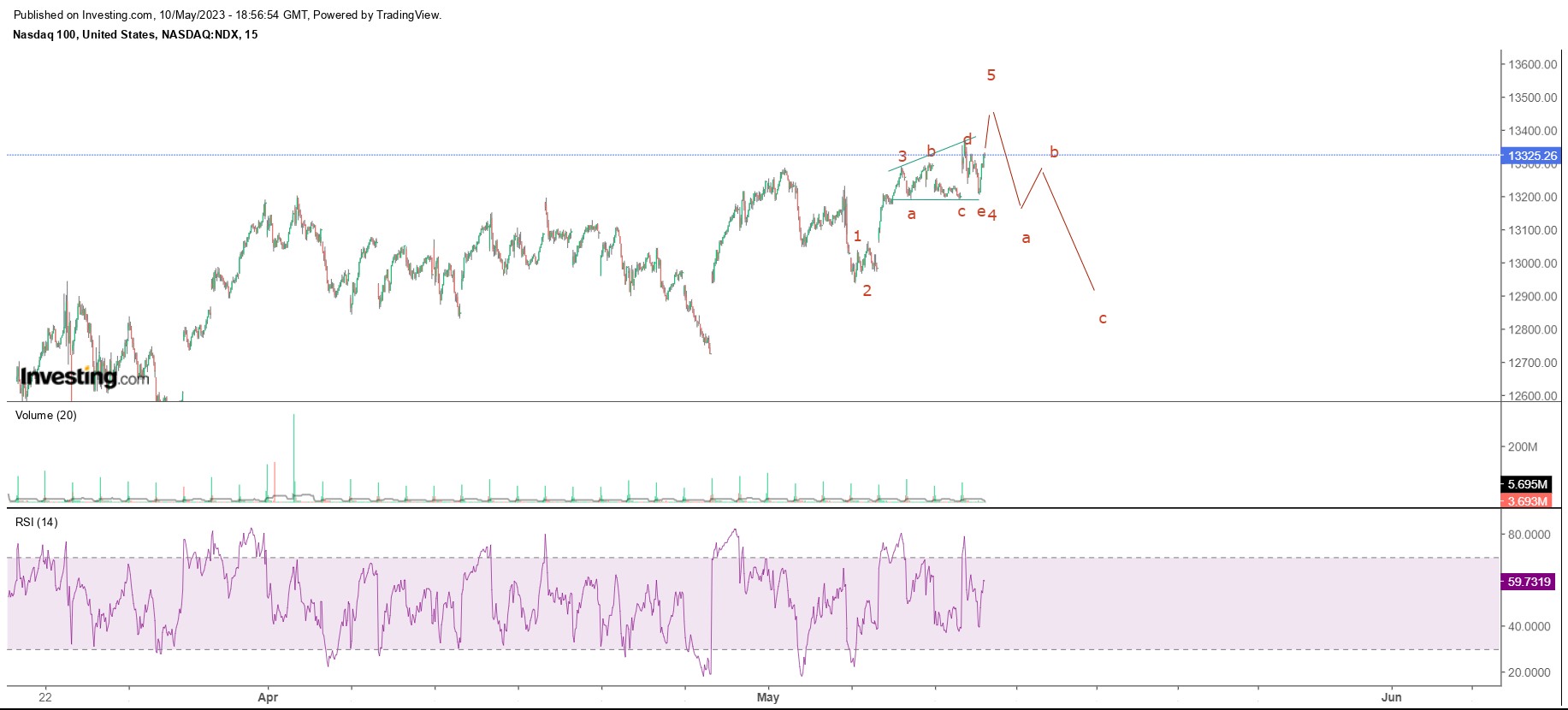Image resolution: width=1568 pixels, height=710 pixels.
Task: Click the 12600.00 price axis label
Action: [1532, 396]
